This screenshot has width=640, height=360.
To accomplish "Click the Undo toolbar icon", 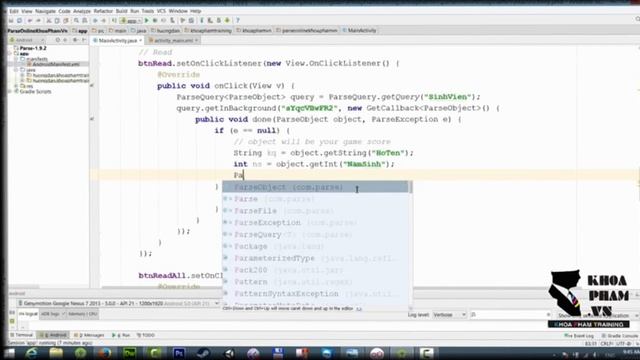I will 30,20.
